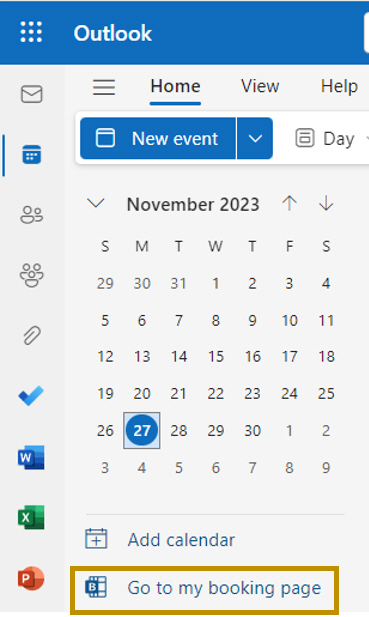Viewport: 369px width, 617px height.
Task: Collapse the November 2023 mini calendar
Action: pos(96,203)
